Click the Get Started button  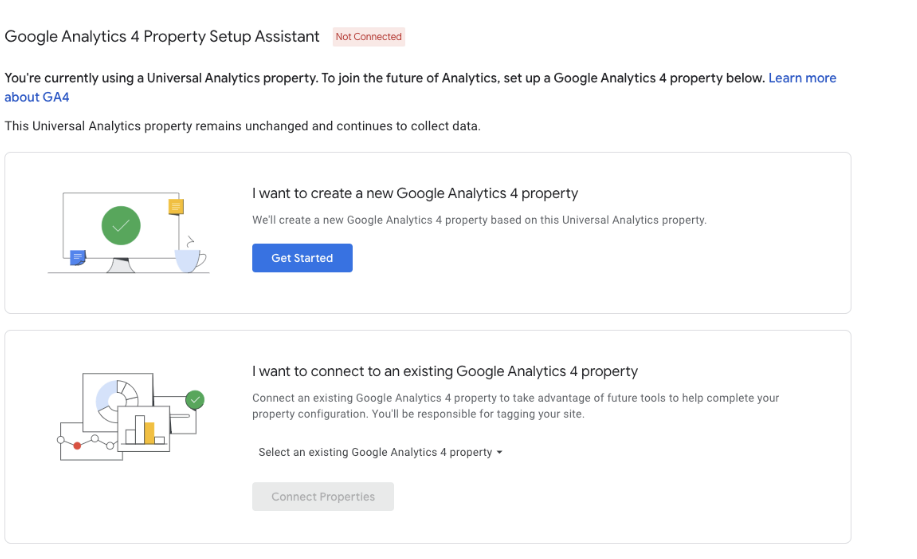point(302,258)
